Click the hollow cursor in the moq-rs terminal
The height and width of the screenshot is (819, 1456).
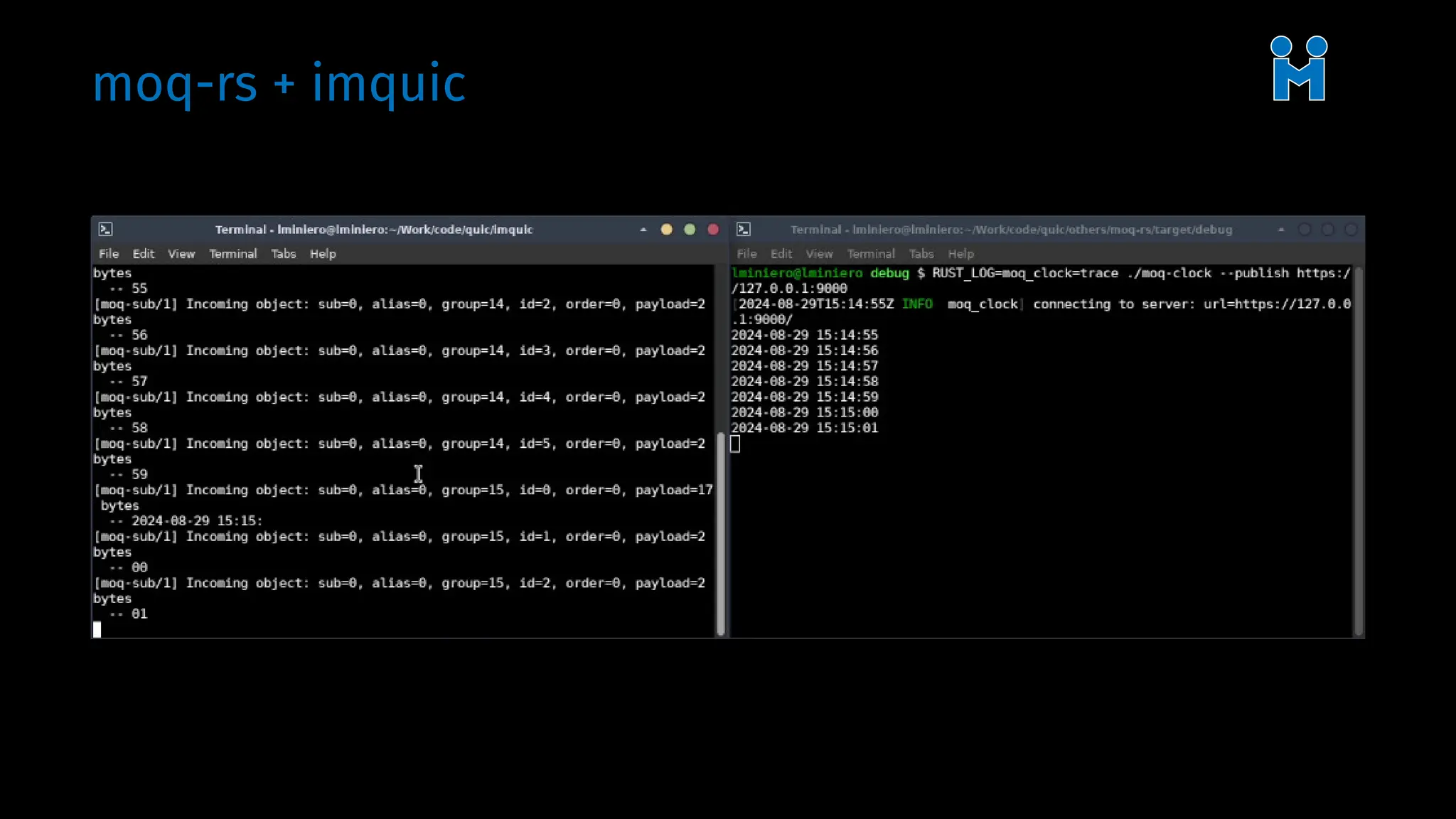click(x=735, y=444)
